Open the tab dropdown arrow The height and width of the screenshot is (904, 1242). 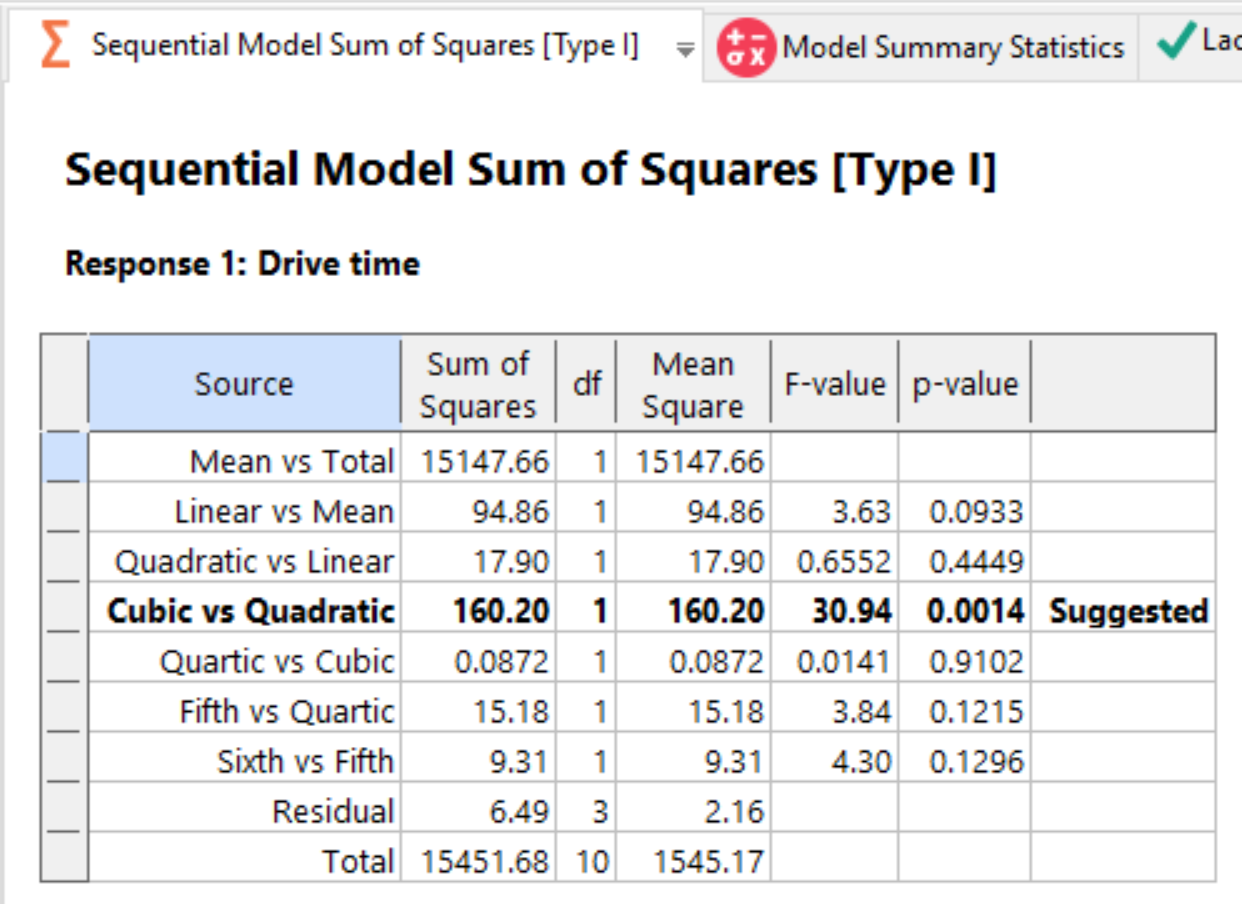coord(685,49)
